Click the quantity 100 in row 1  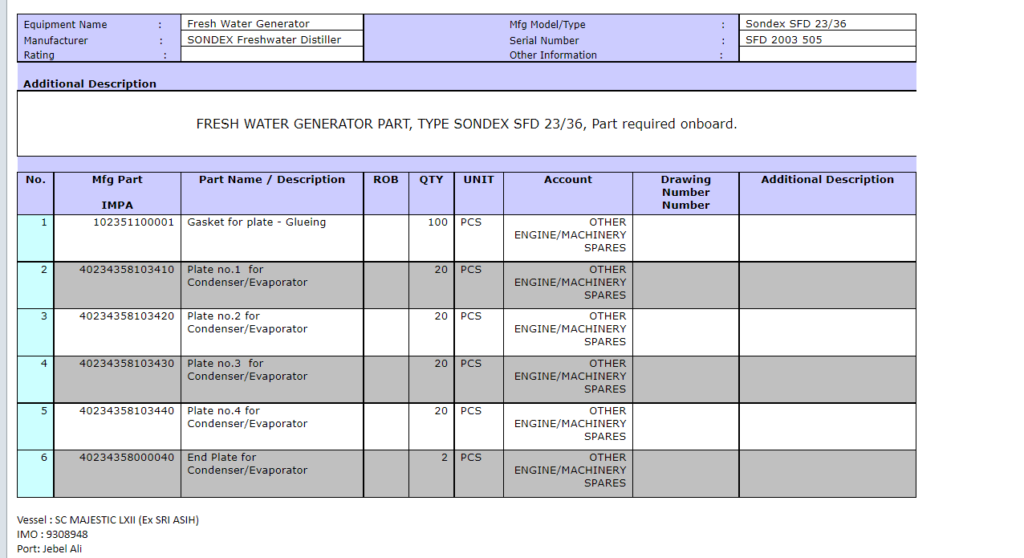[437, 222]
